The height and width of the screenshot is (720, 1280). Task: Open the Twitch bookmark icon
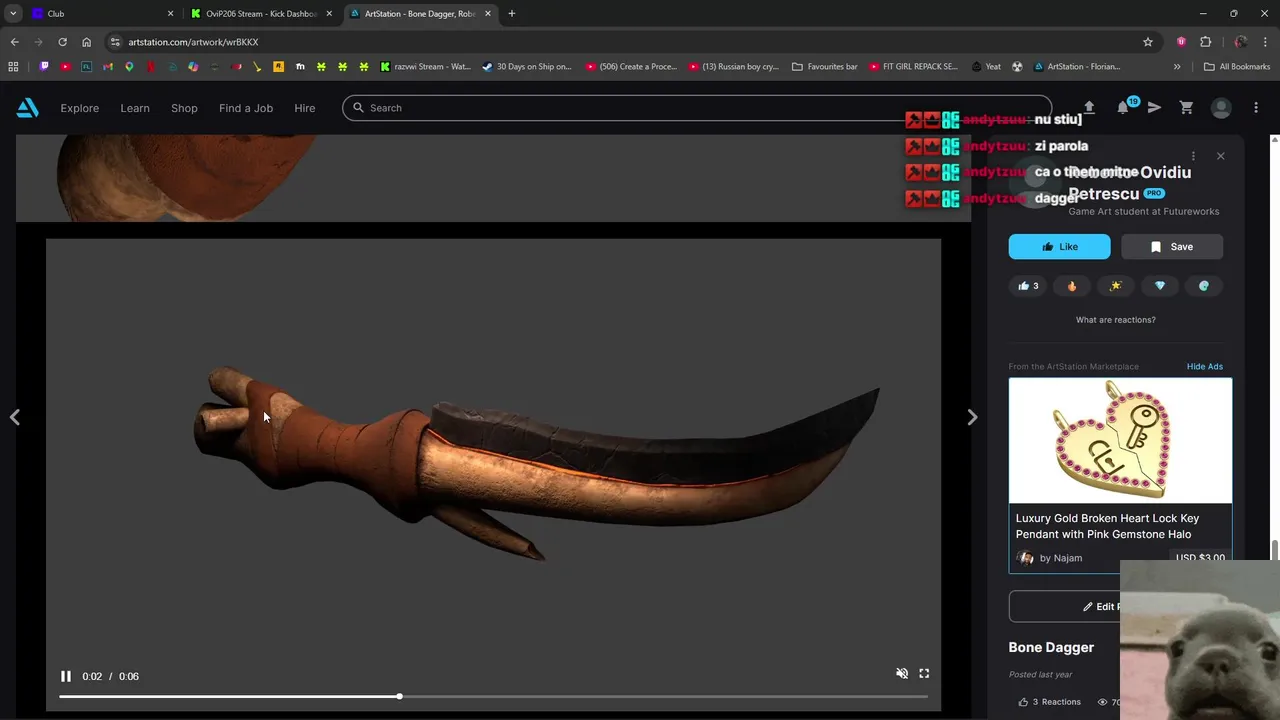coord(44,67)
